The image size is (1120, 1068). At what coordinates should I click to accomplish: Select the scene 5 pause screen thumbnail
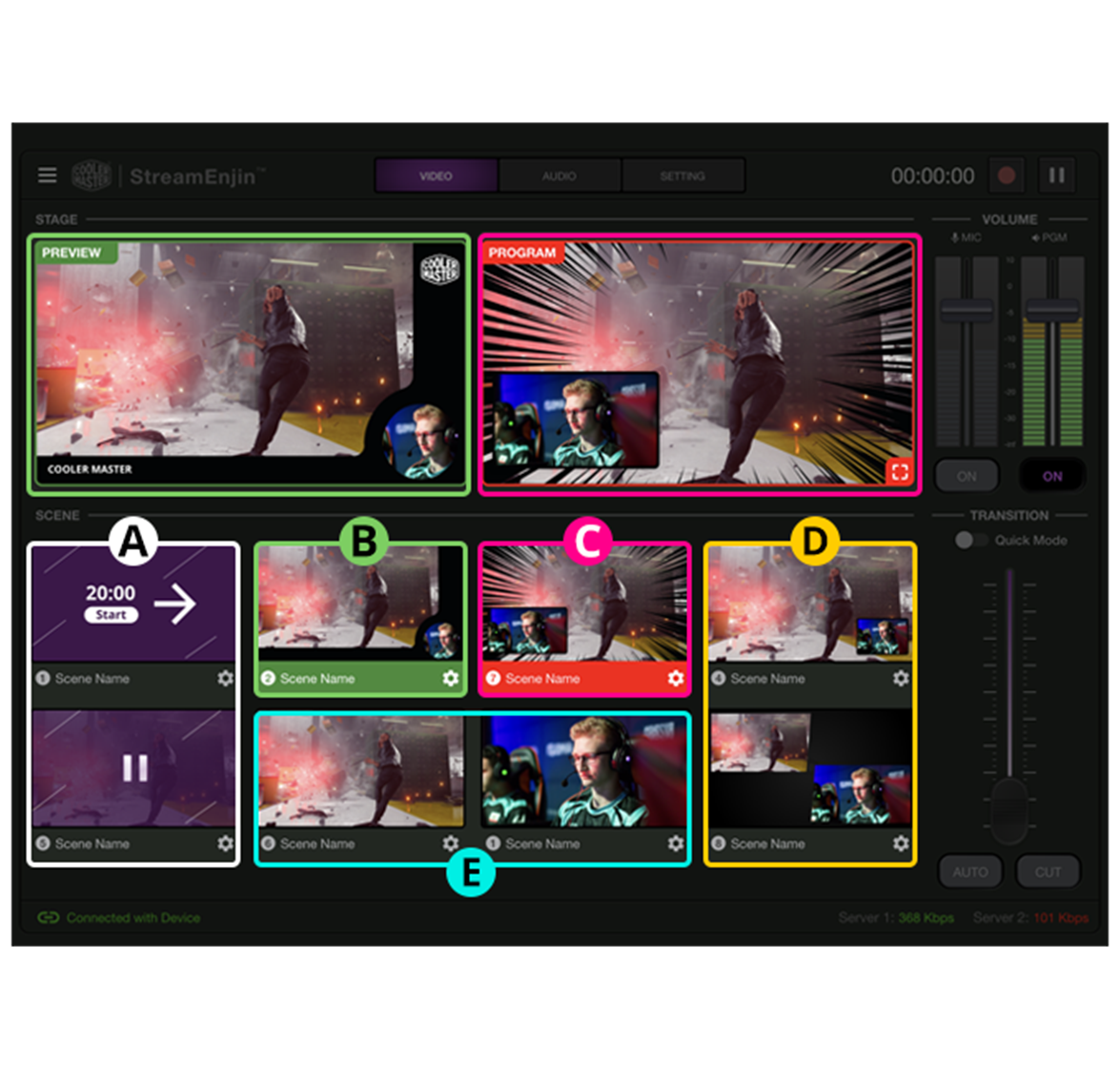pos(133,770)
